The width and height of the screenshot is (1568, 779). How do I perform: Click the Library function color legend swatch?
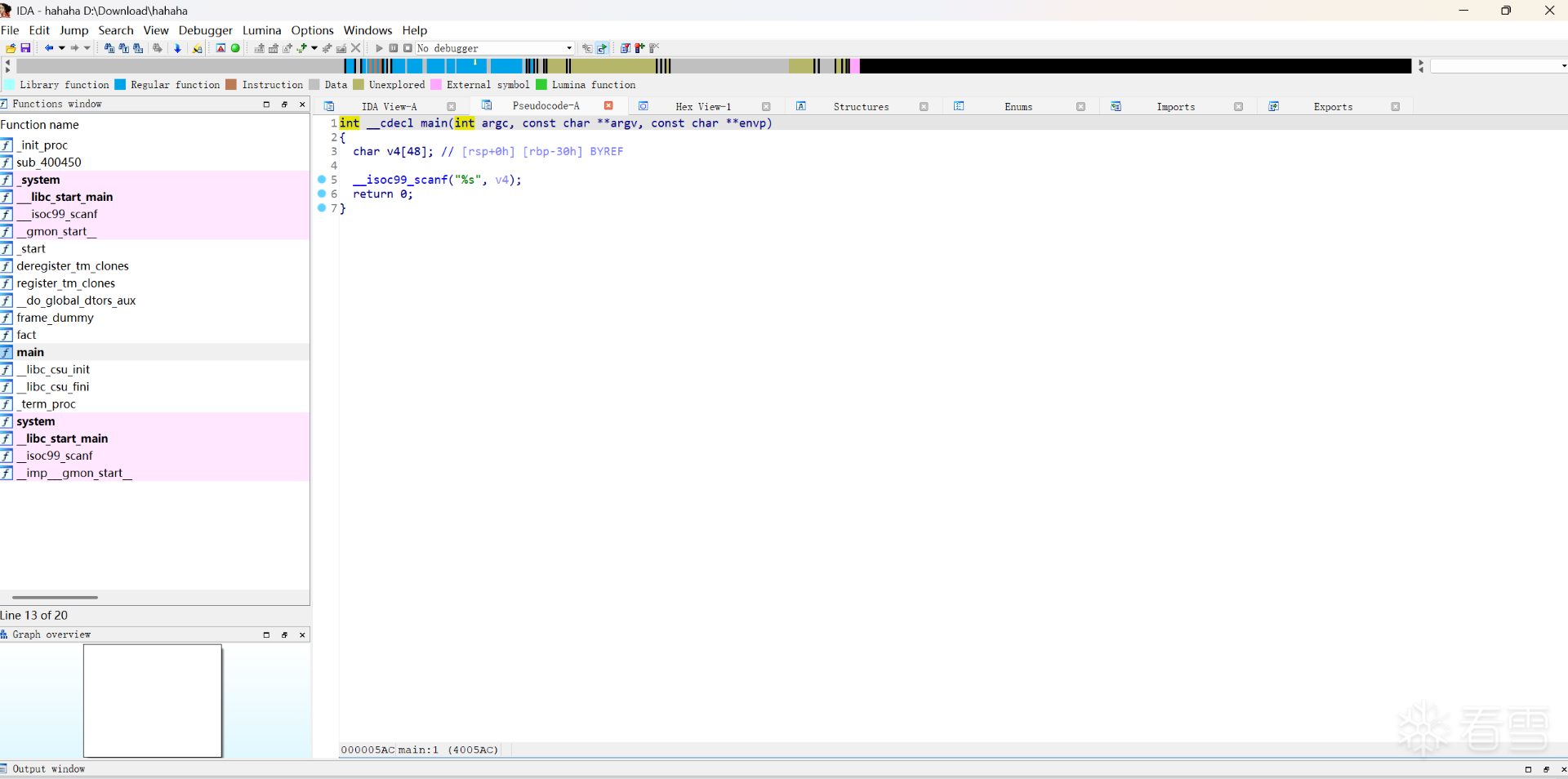[x=9, y=85]
